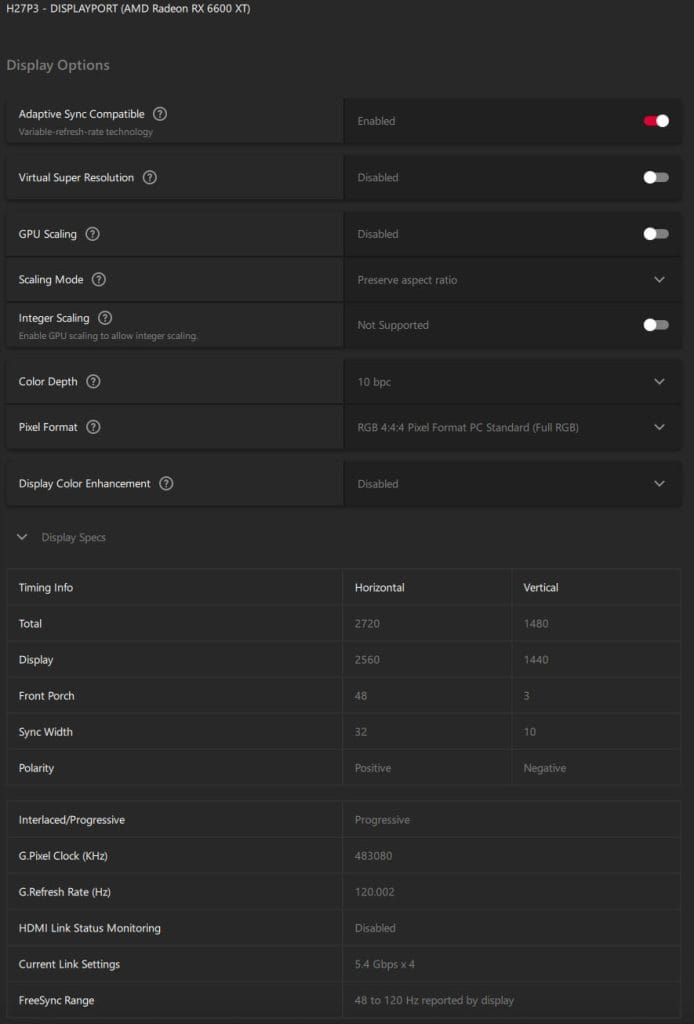Enable the Virtual Super Resolution switch

click(x=656, y=178)
